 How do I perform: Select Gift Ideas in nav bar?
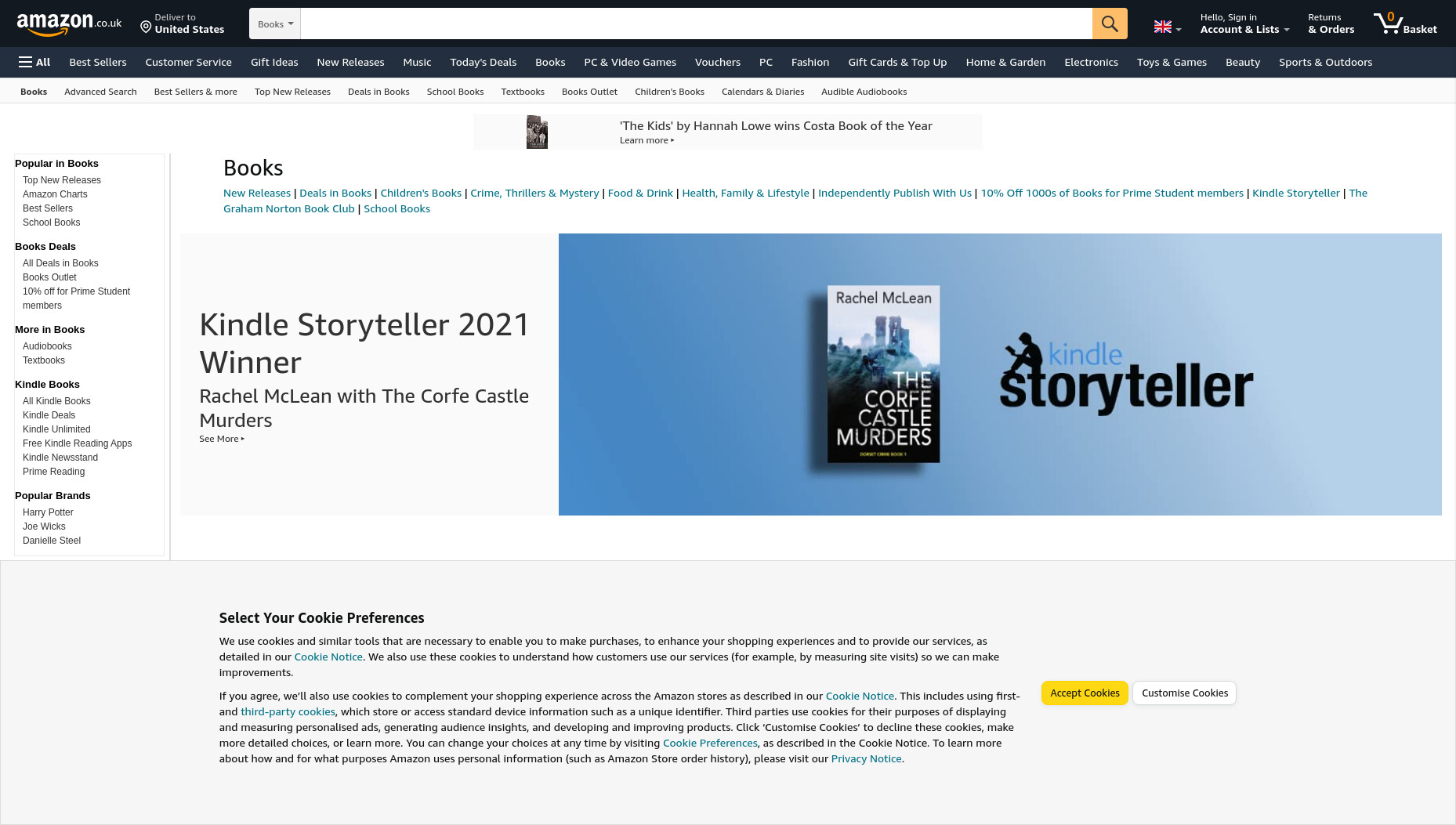click(x=274, y=62)
